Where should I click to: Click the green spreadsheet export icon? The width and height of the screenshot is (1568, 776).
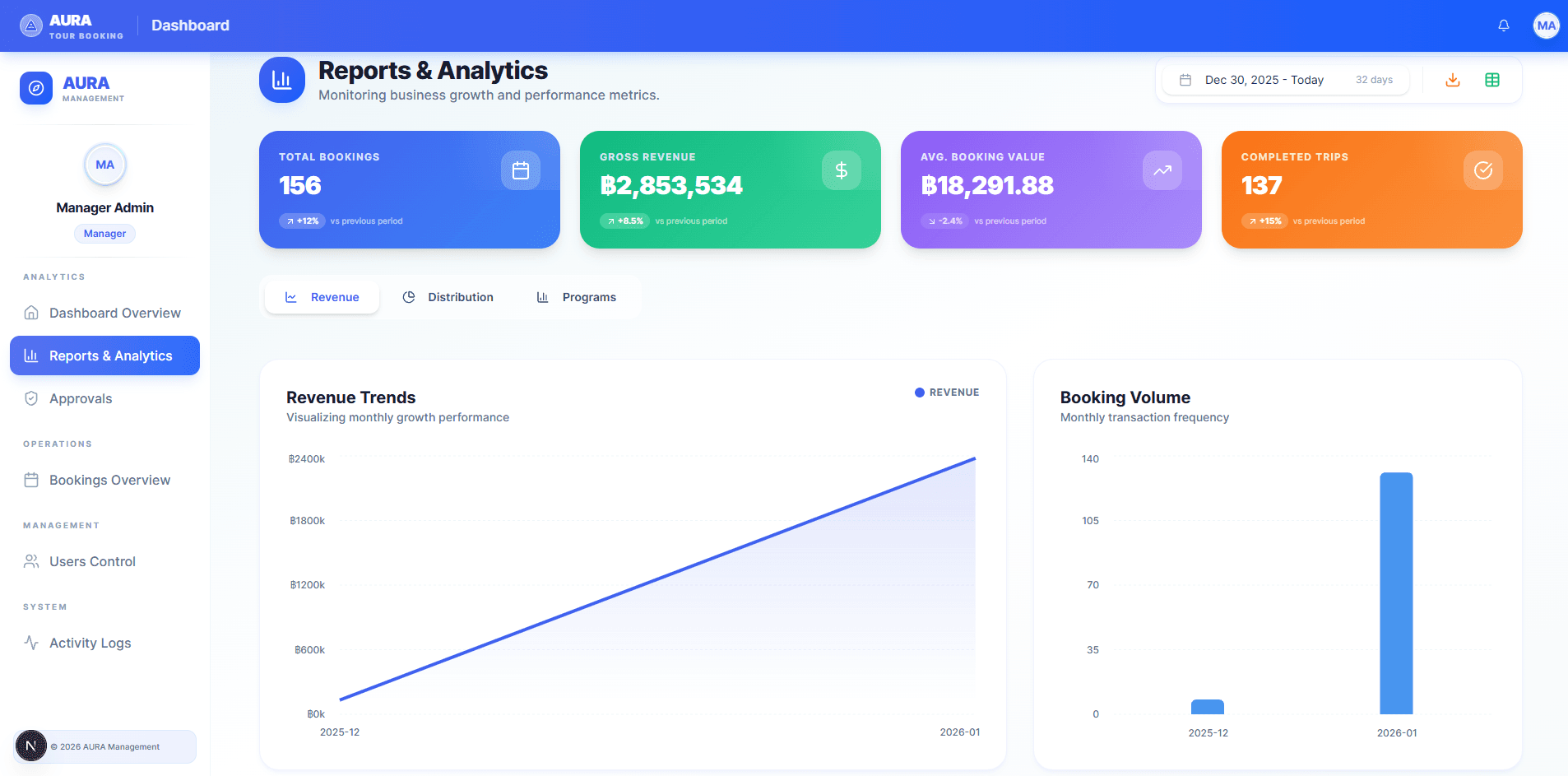pyautogui.click(x=1491, y=80)
